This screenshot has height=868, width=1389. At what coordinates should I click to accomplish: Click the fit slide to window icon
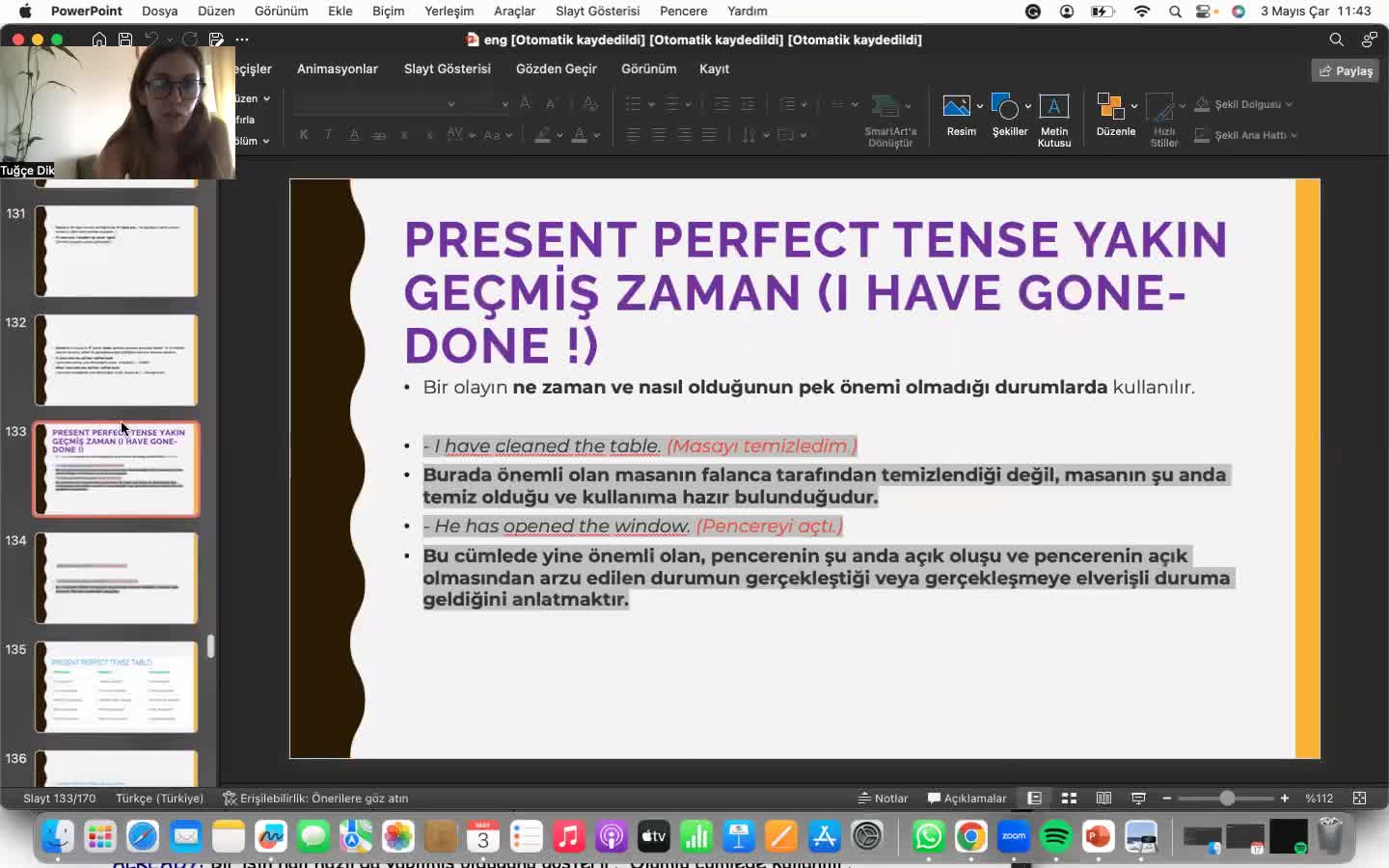tap(1359, 798)
